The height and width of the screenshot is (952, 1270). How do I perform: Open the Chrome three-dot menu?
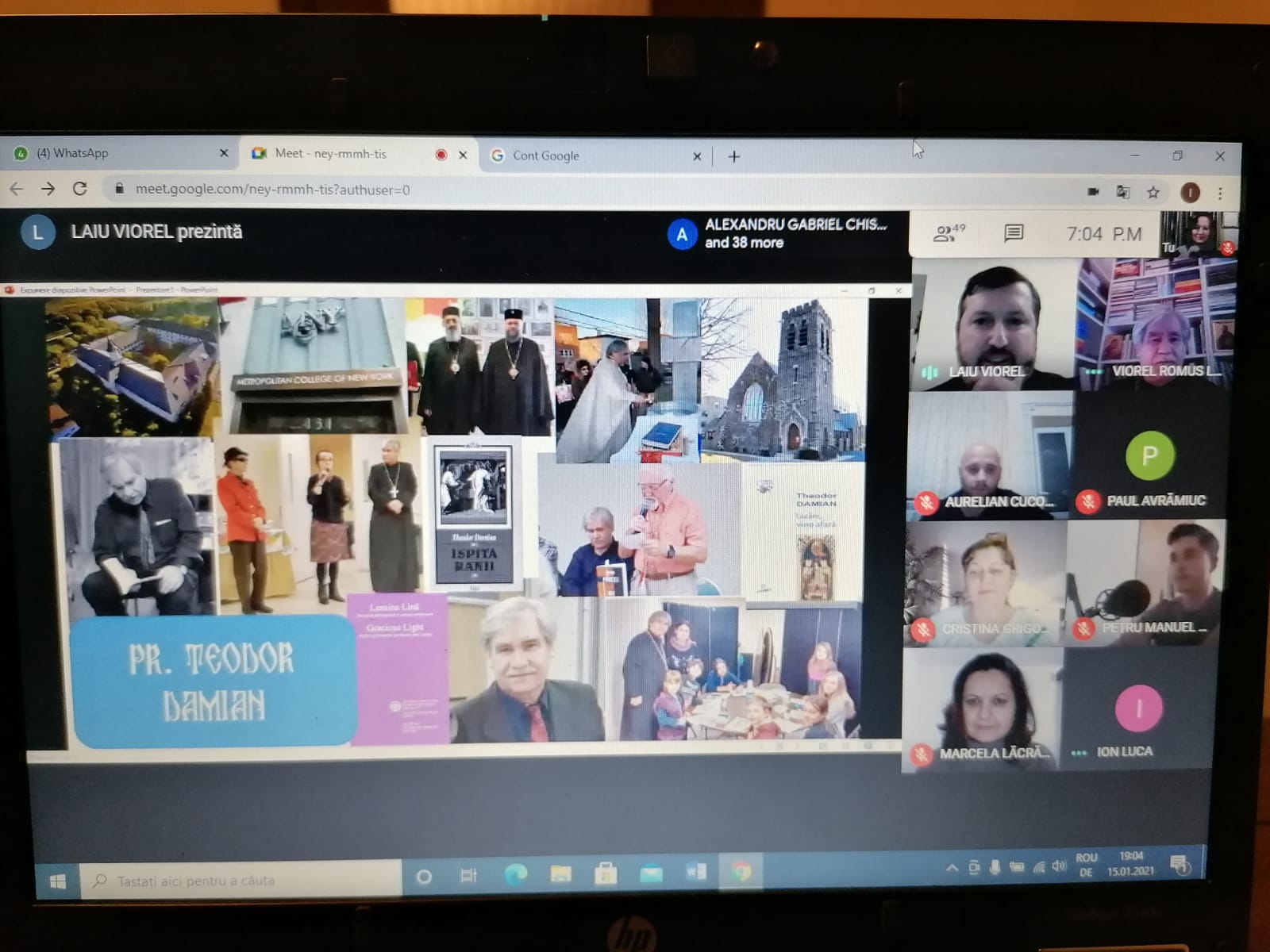coord(1220,193)
